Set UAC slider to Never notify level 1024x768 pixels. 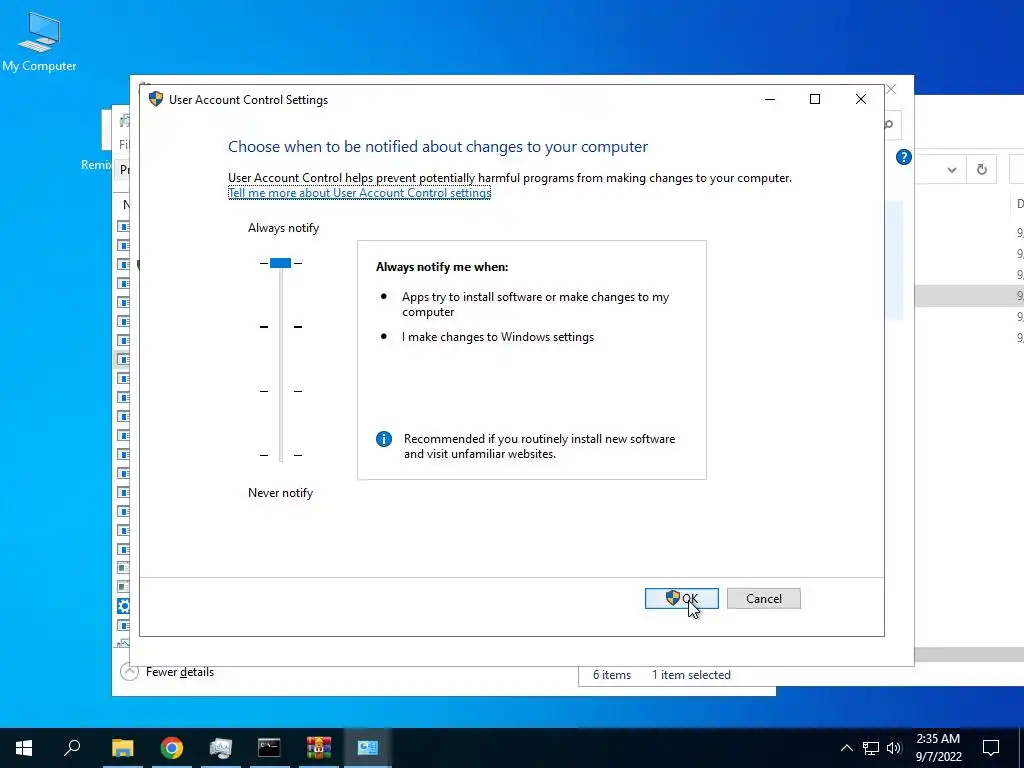click(x=281, y=455)
